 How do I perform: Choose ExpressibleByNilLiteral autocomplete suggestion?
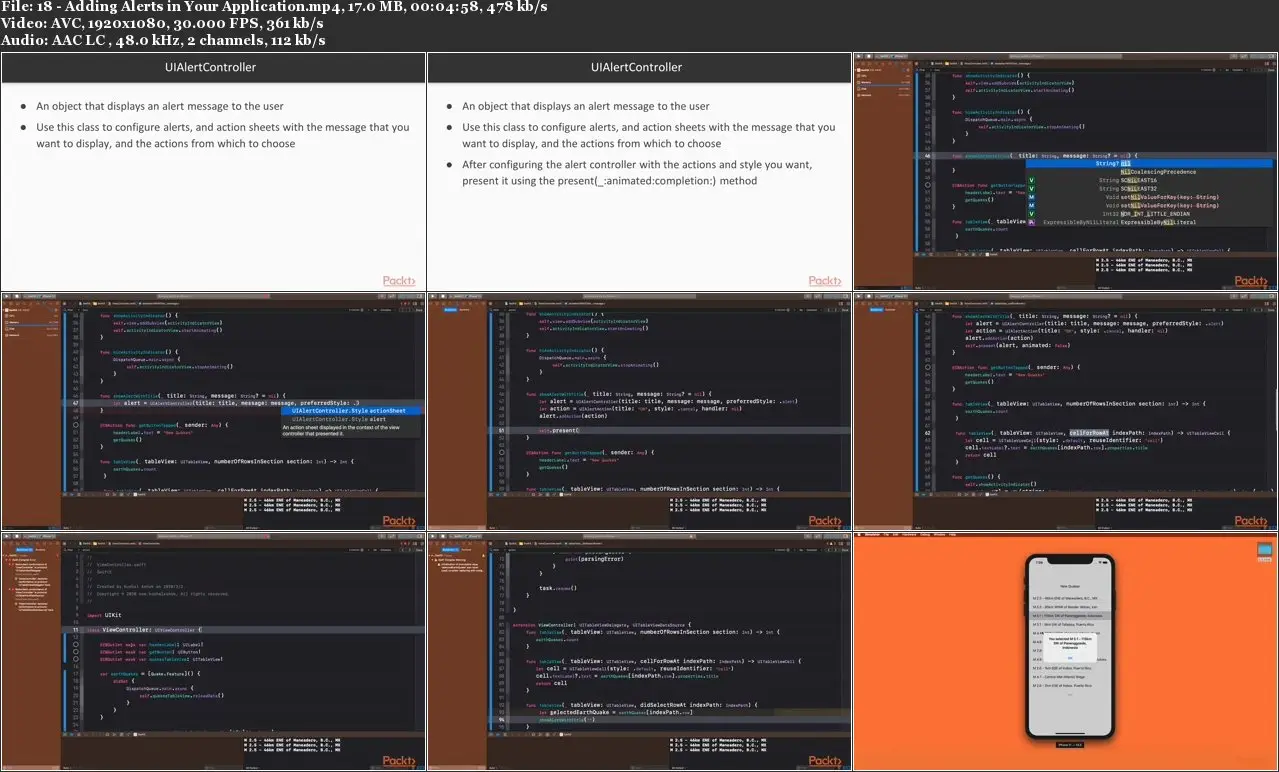point(1150,222)
